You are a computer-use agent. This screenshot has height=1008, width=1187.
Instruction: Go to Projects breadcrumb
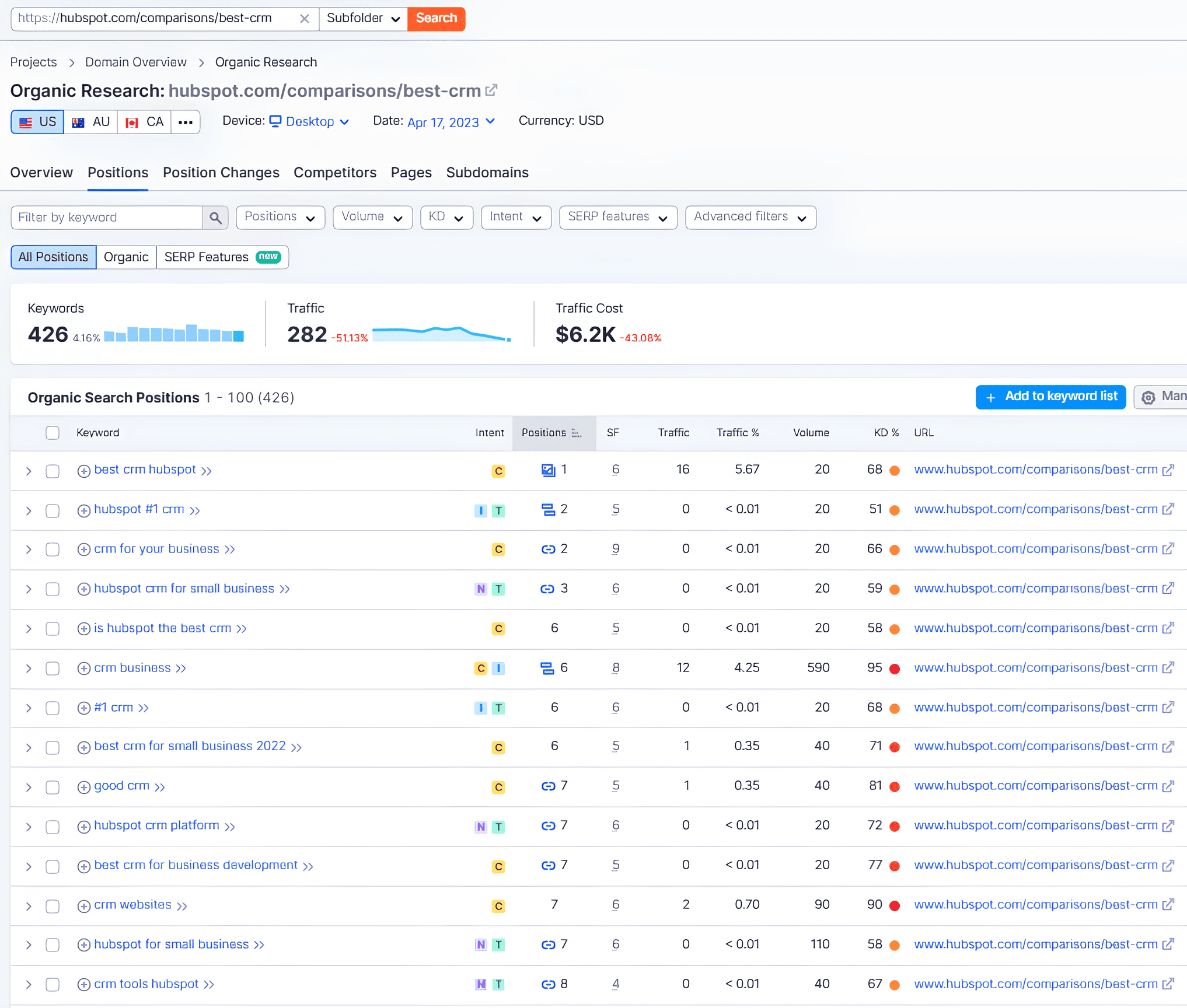coord(33,62)
